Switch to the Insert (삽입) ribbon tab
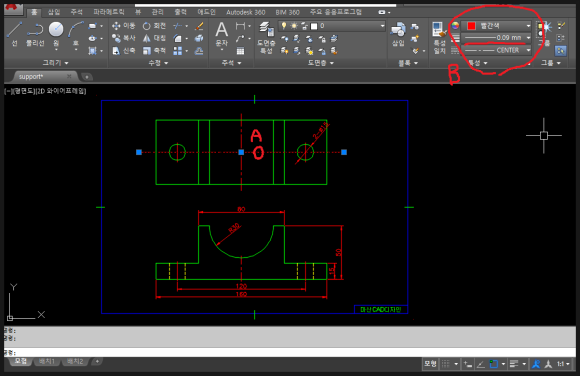580x376 pixels. click(x=54, y=12)
